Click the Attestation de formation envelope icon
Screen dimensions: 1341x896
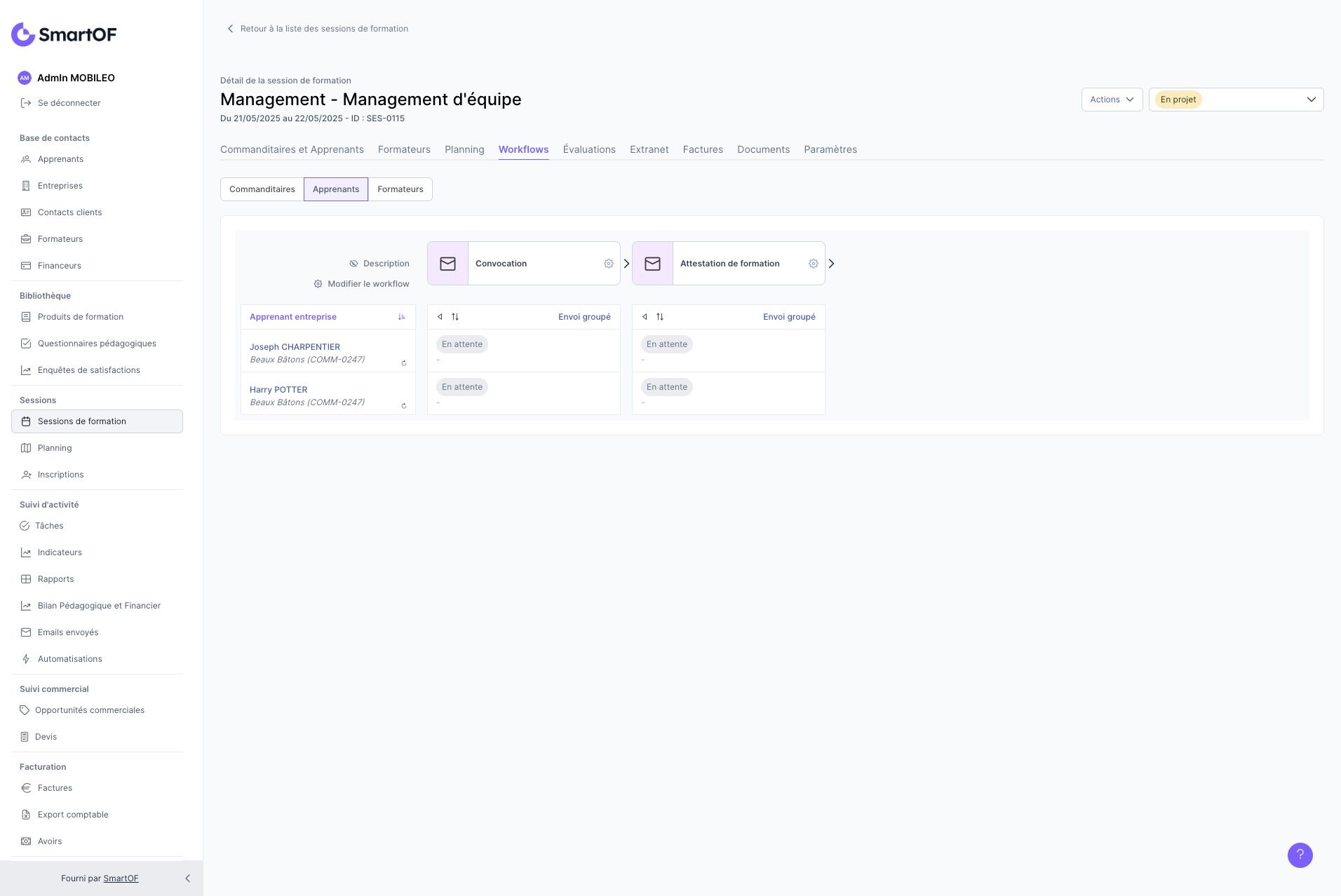[652, 264]
